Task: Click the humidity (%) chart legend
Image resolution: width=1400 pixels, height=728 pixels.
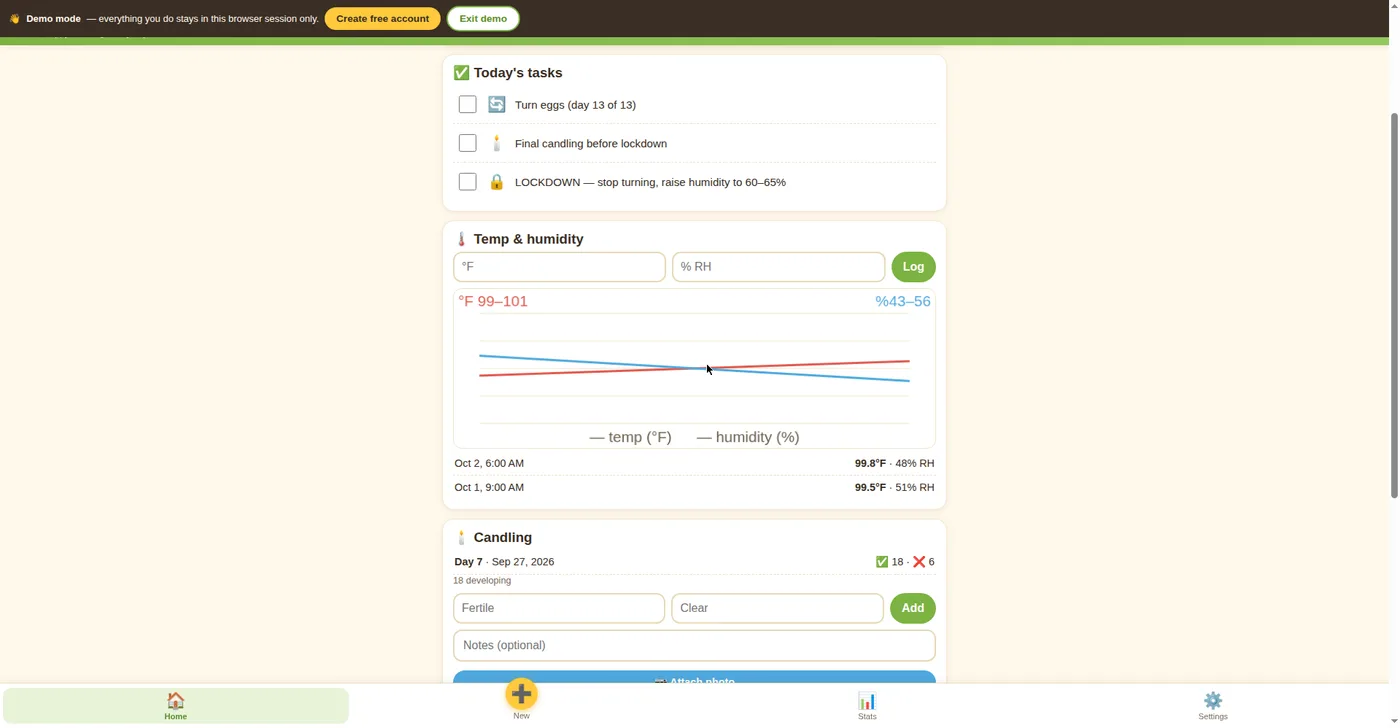Action: pyautogui.click(x=748, y=437)
